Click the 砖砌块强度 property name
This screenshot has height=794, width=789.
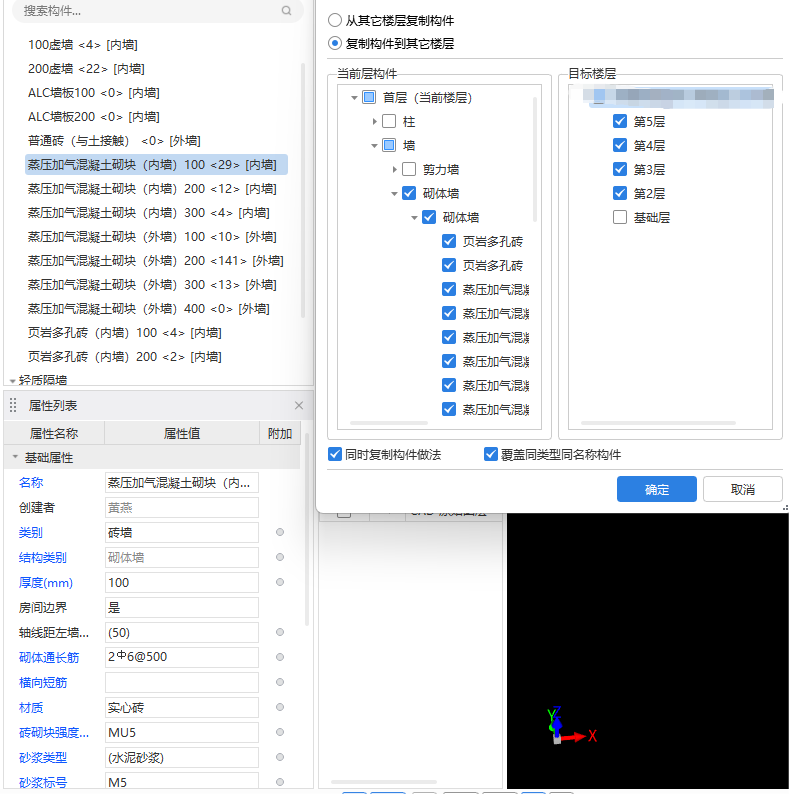54,733
